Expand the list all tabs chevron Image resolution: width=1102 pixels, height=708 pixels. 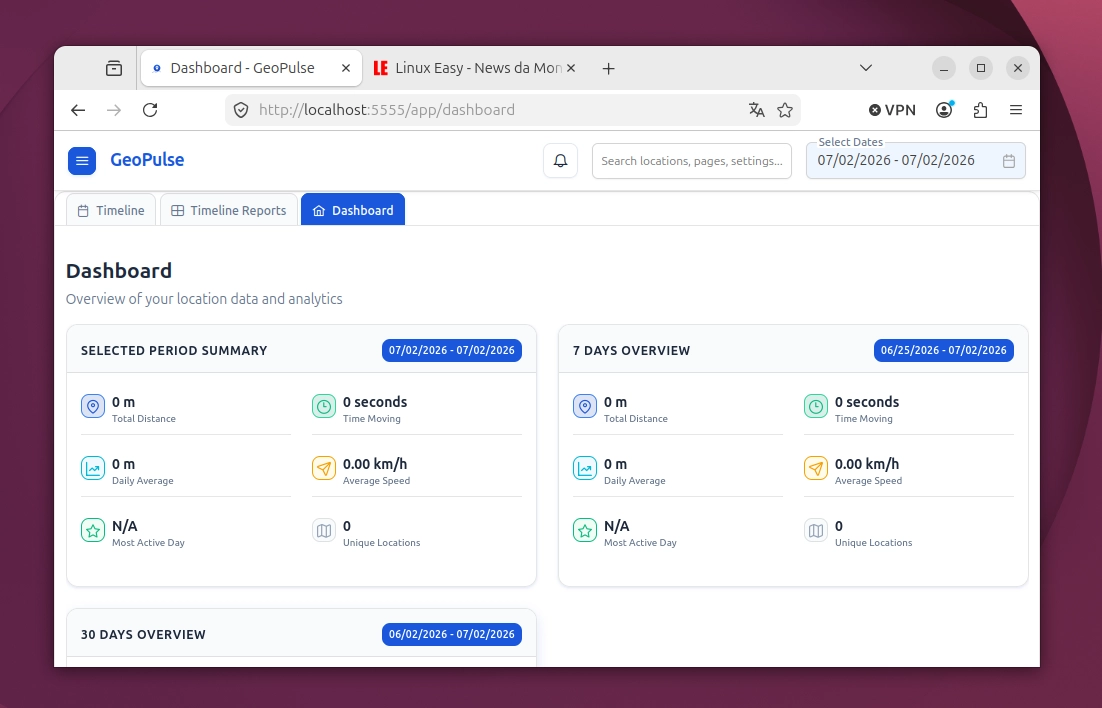pos(866,68)
